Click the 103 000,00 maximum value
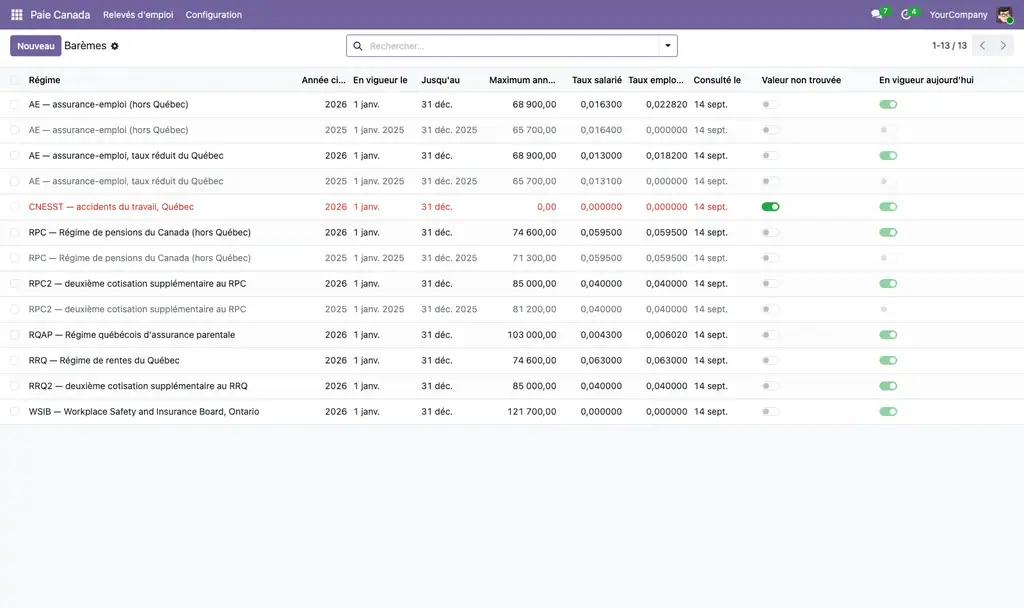This screenshot has width=1024, height=608. [x=532, y=335]
